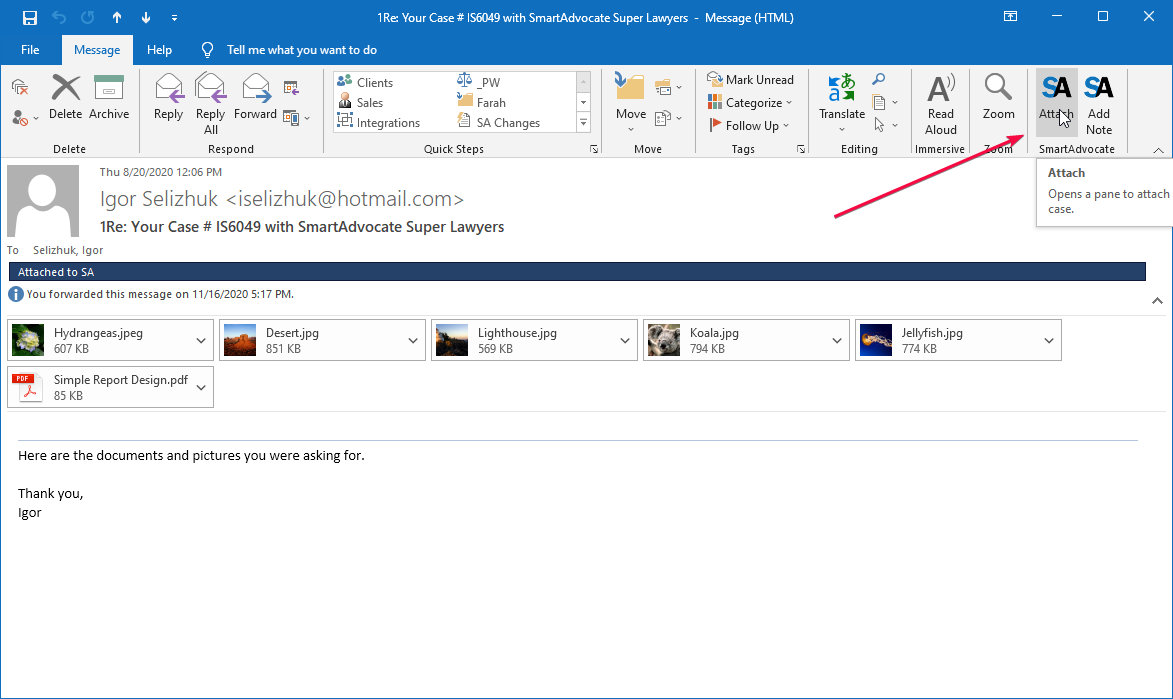Expand the Categorize dropdown

[x=788, y=103]
